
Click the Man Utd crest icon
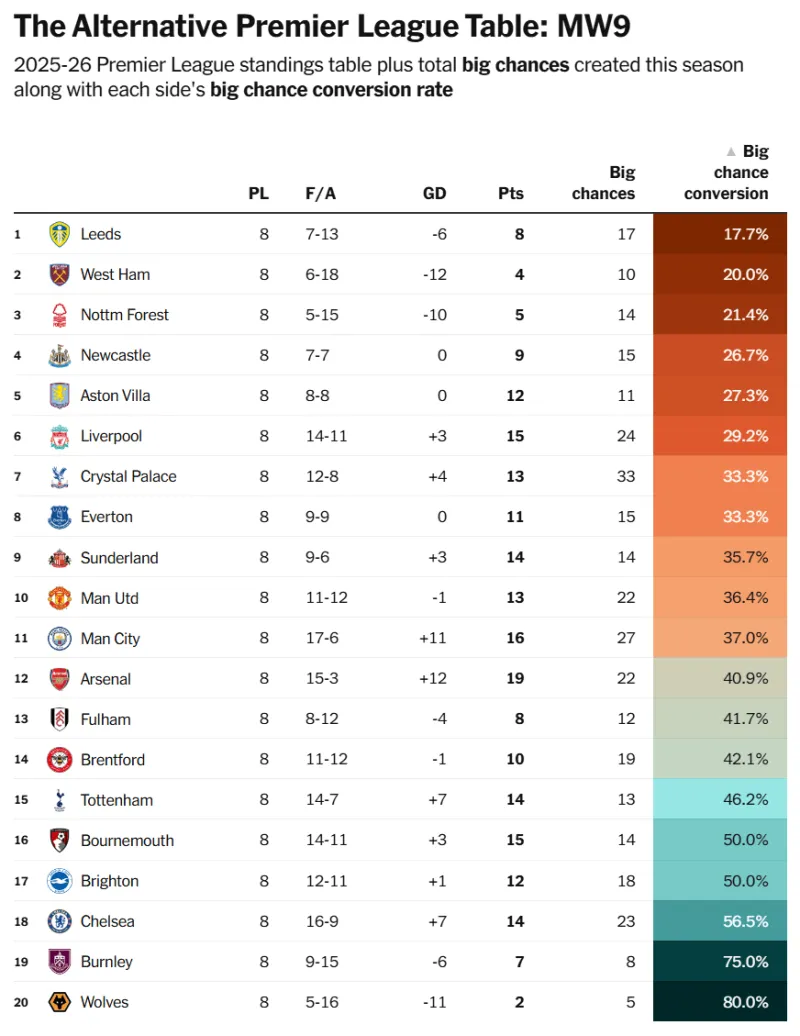pos(60,599)
